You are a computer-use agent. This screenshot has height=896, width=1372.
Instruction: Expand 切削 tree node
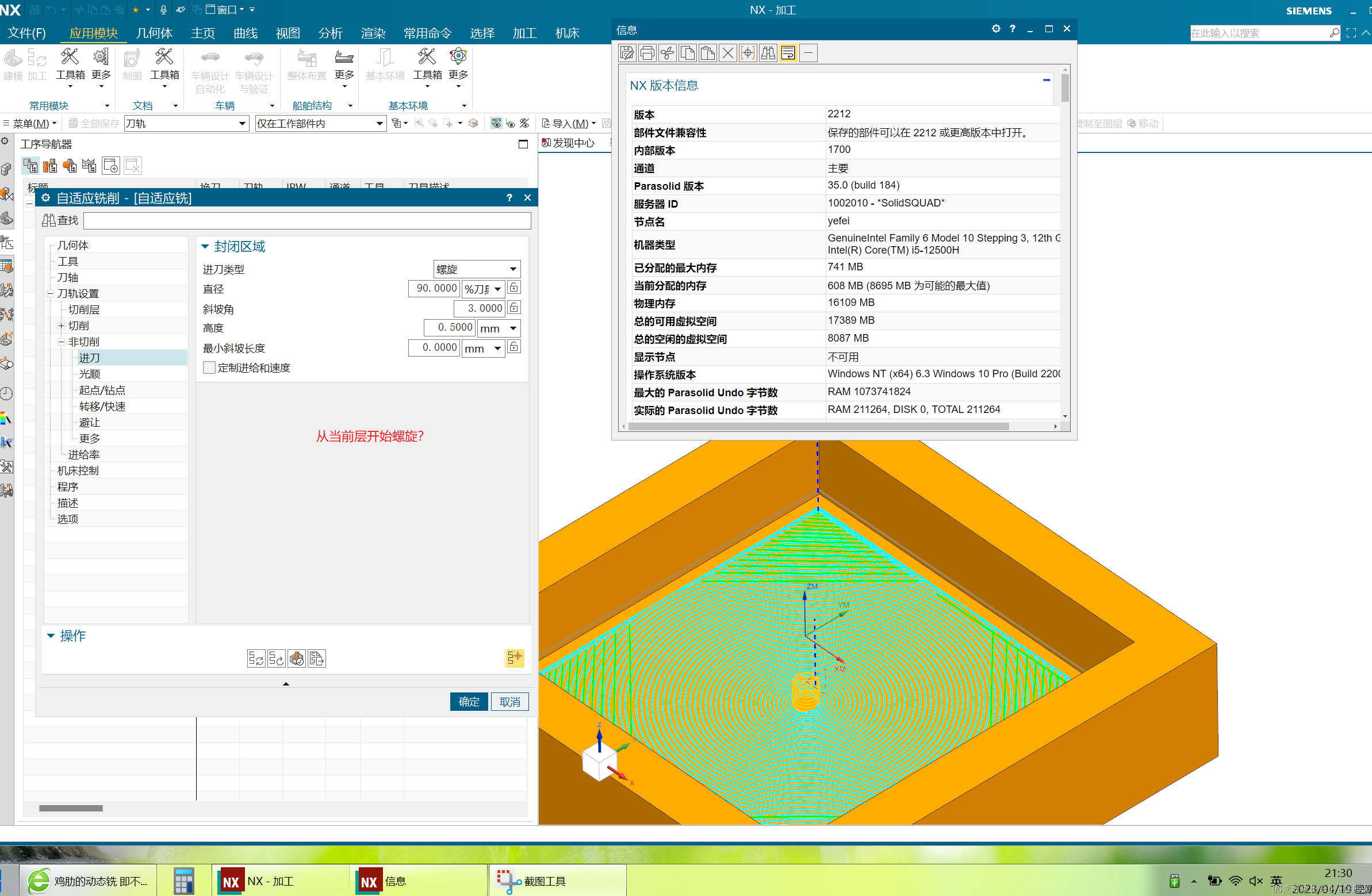60,326
